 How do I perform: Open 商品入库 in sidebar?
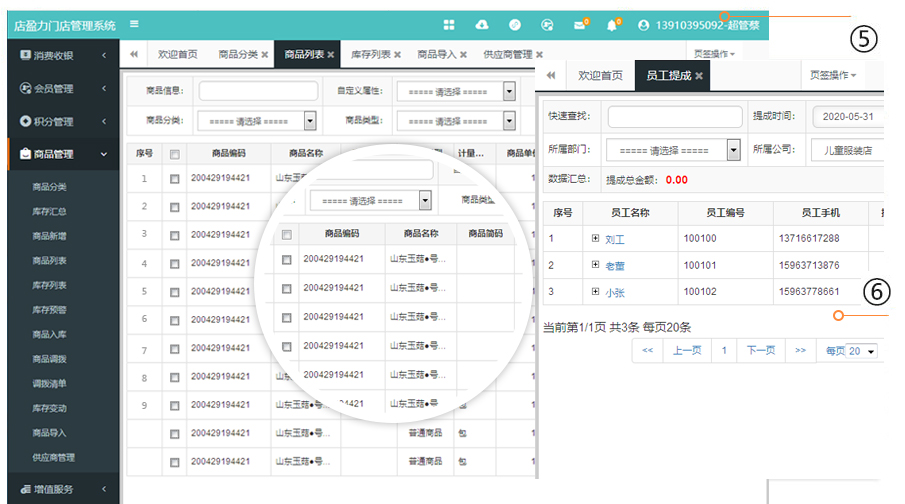click(49, 334)
